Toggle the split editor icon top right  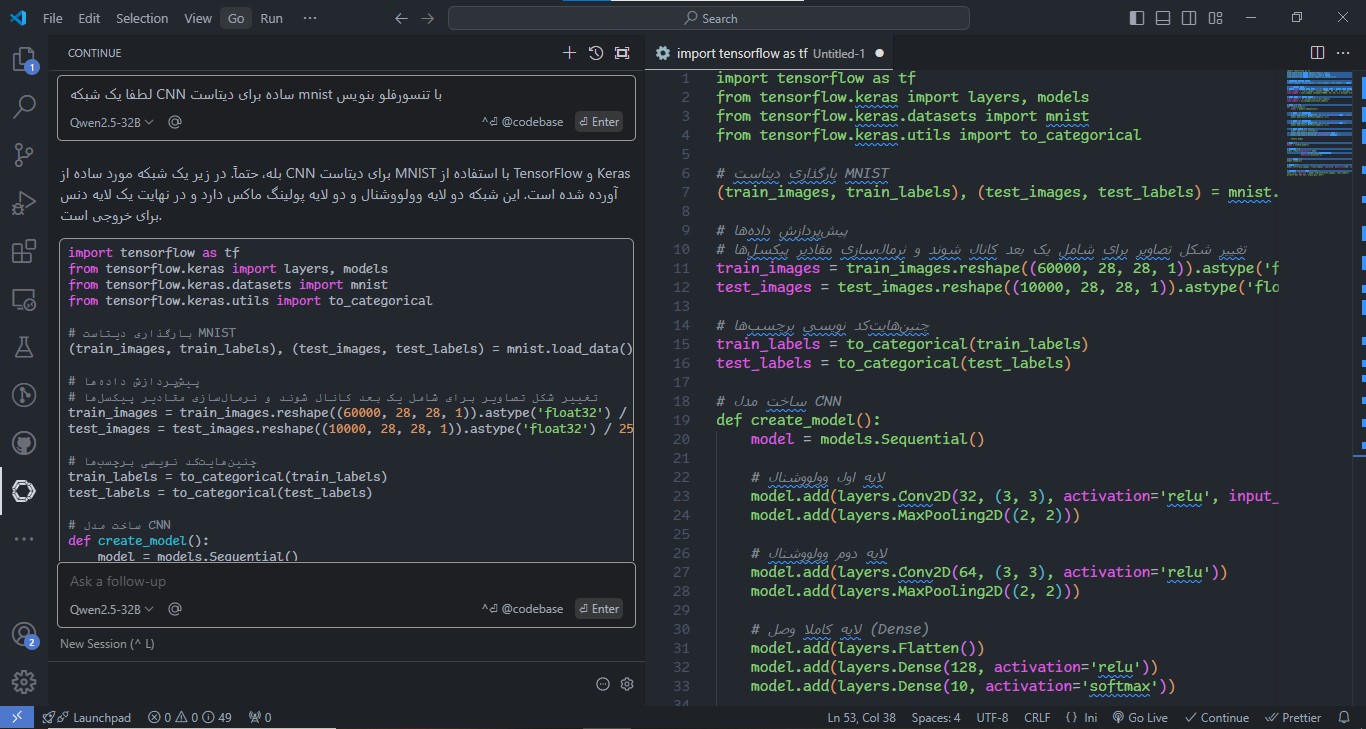[1317, 52]
